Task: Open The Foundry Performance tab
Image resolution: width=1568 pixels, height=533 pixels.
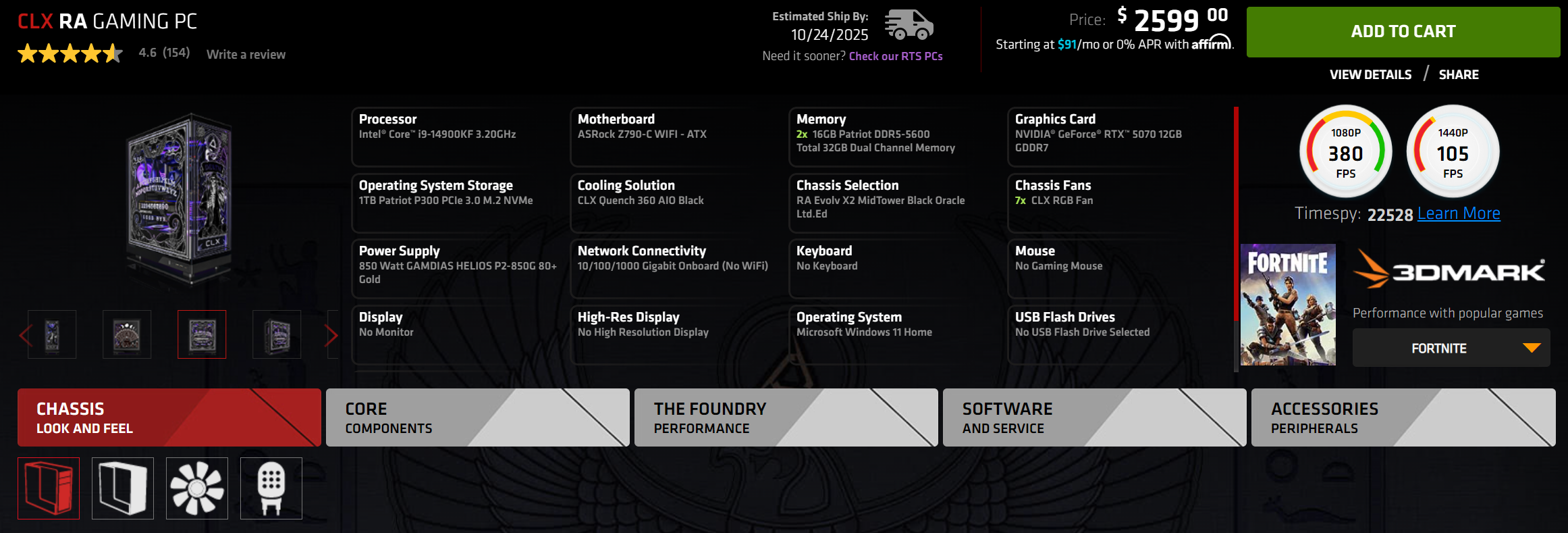Action: (x=786, y=417)
